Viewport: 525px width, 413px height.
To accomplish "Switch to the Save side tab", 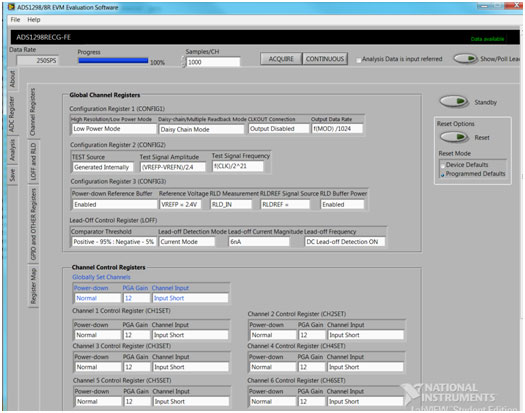I will [12, 175].
